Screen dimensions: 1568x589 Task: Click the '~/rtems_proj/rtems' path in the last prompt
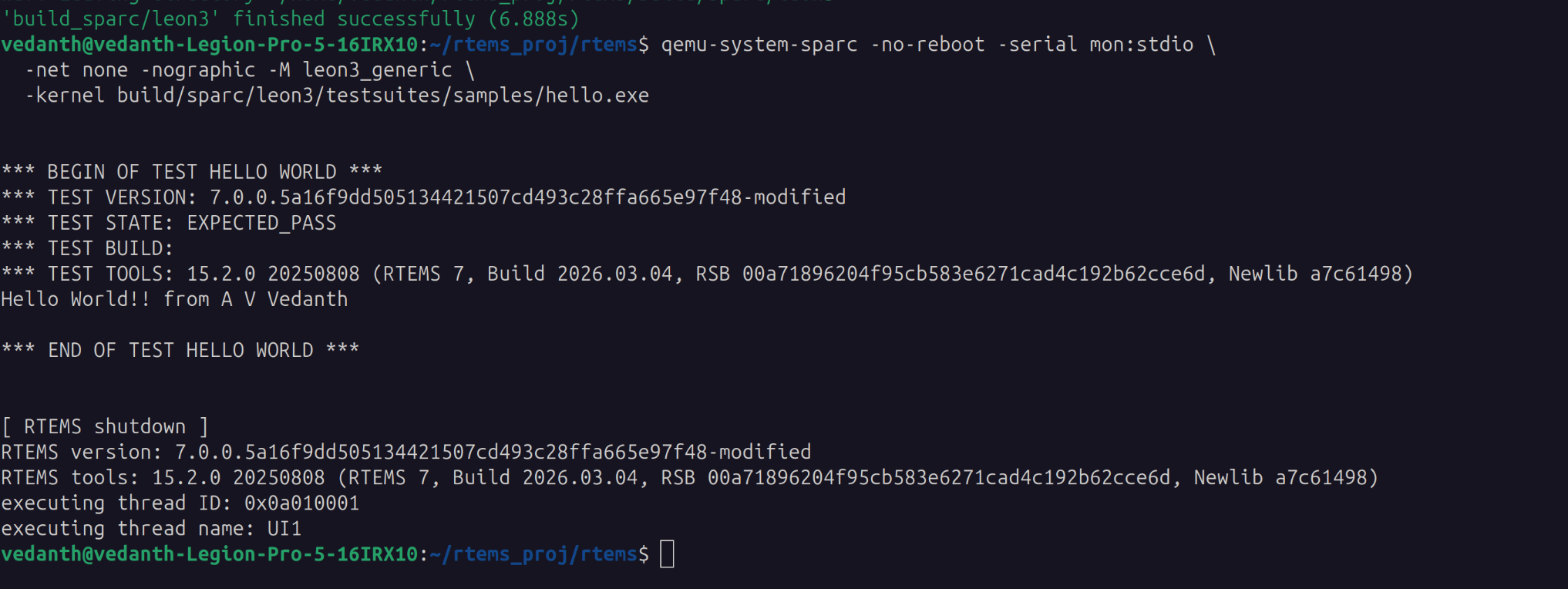(x=533, y=554)
